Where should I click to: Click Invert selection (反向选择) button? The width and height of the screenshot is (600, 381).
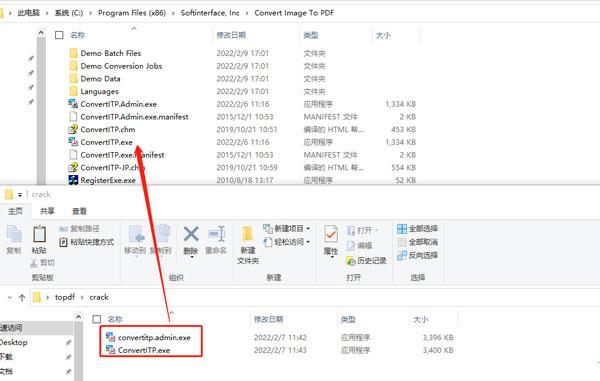417,255
